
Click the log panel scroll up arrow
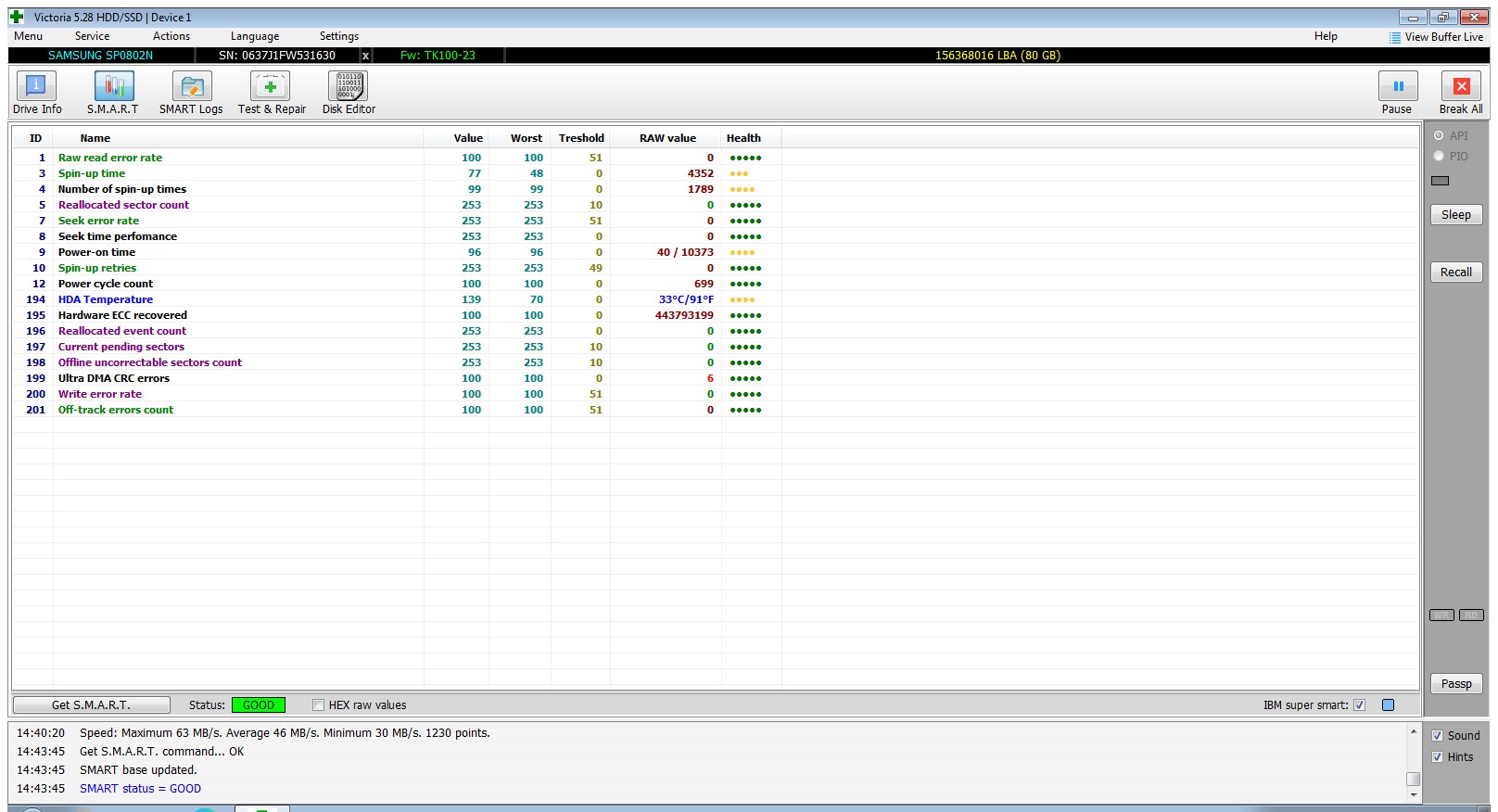[x=1413, y=732]
